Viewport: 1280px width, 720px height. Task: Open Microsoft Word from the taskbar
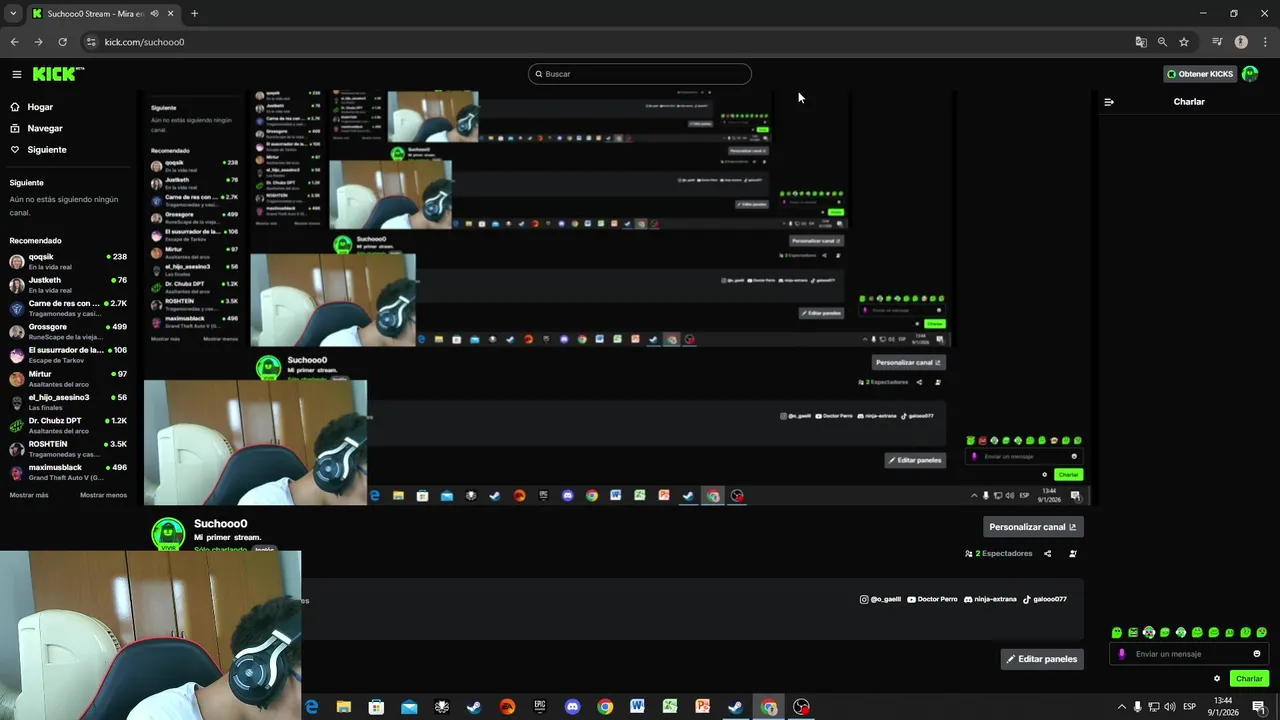coord(637,707)
